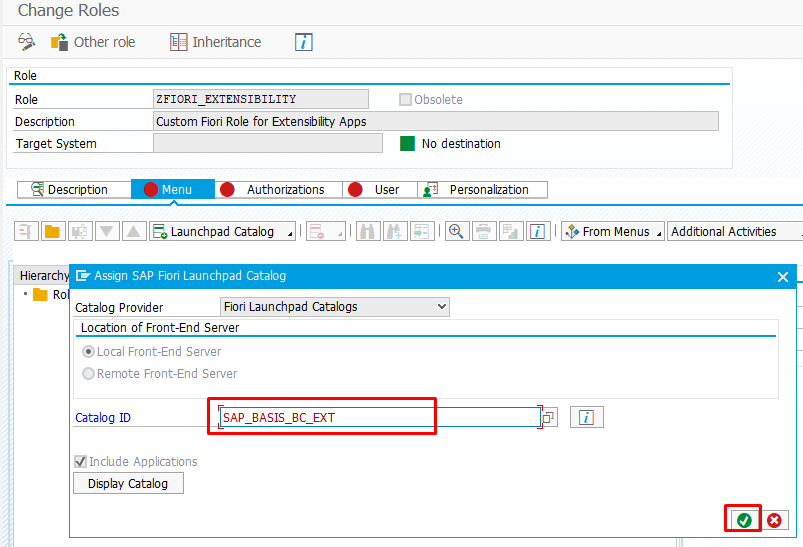Open the Inheritance view

[x=216, y=42]
